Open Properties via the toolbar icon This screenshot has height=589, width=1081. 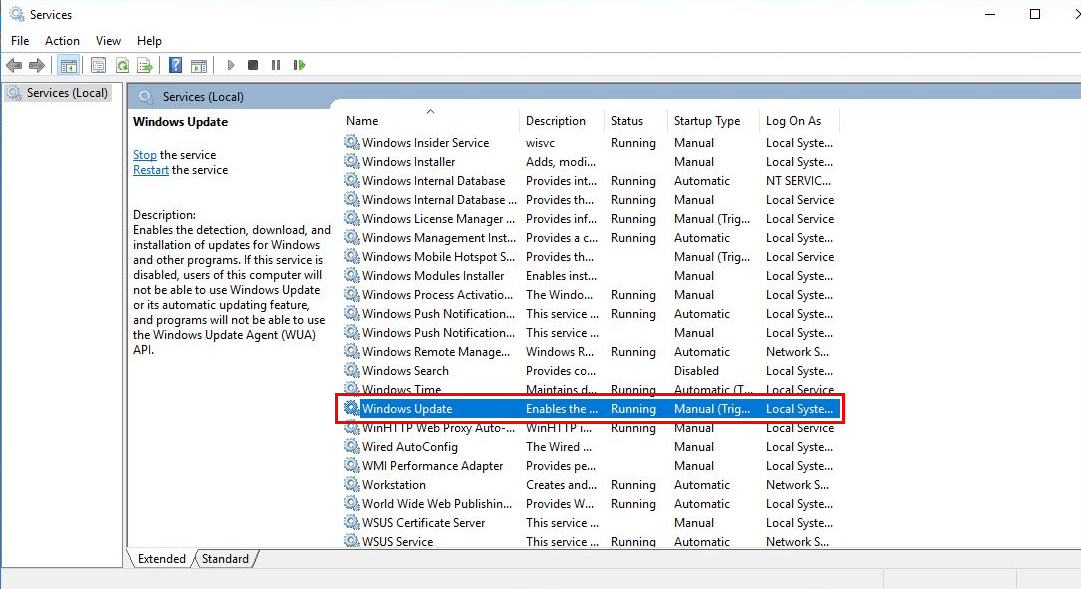point(99,66)
